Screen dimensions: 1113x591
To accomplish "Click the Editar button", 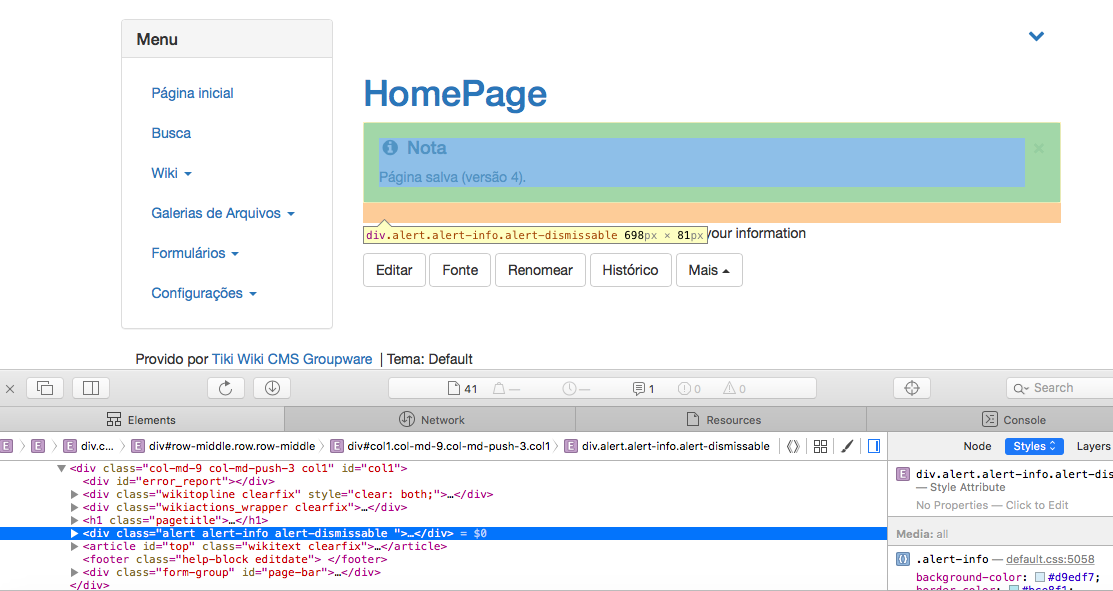I will tap(394, 270).
